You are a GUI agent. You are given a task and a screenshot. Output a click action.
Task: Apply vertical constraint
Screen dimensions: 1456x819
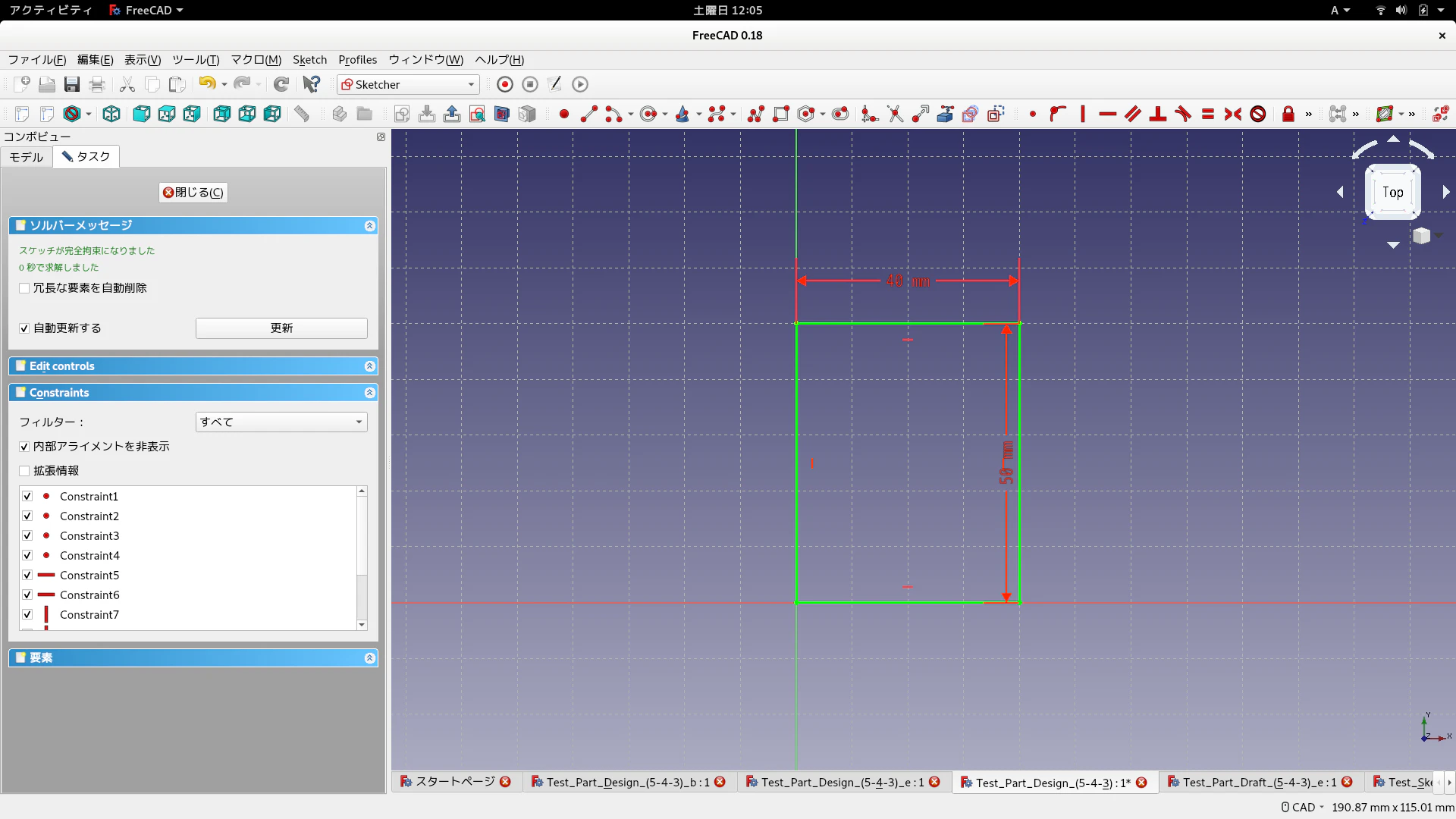coord(1083,114)
